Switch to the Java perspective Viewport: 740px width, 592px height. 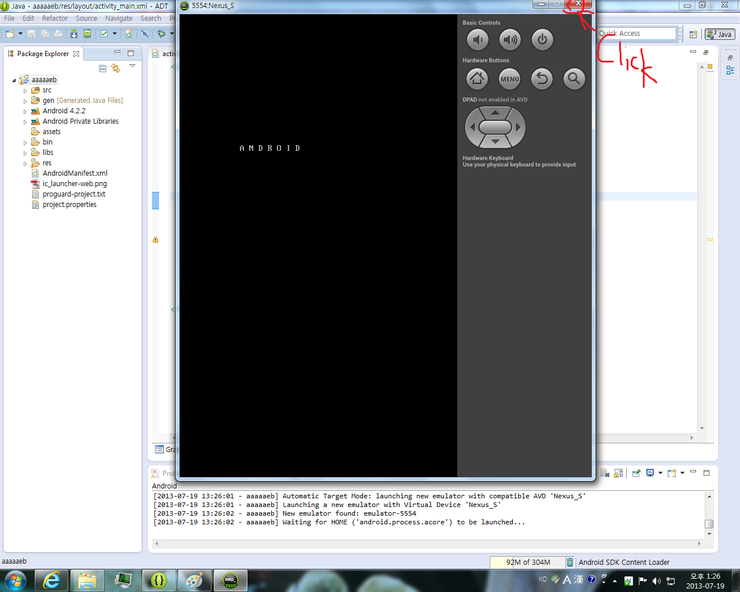(x=719, y=34)
